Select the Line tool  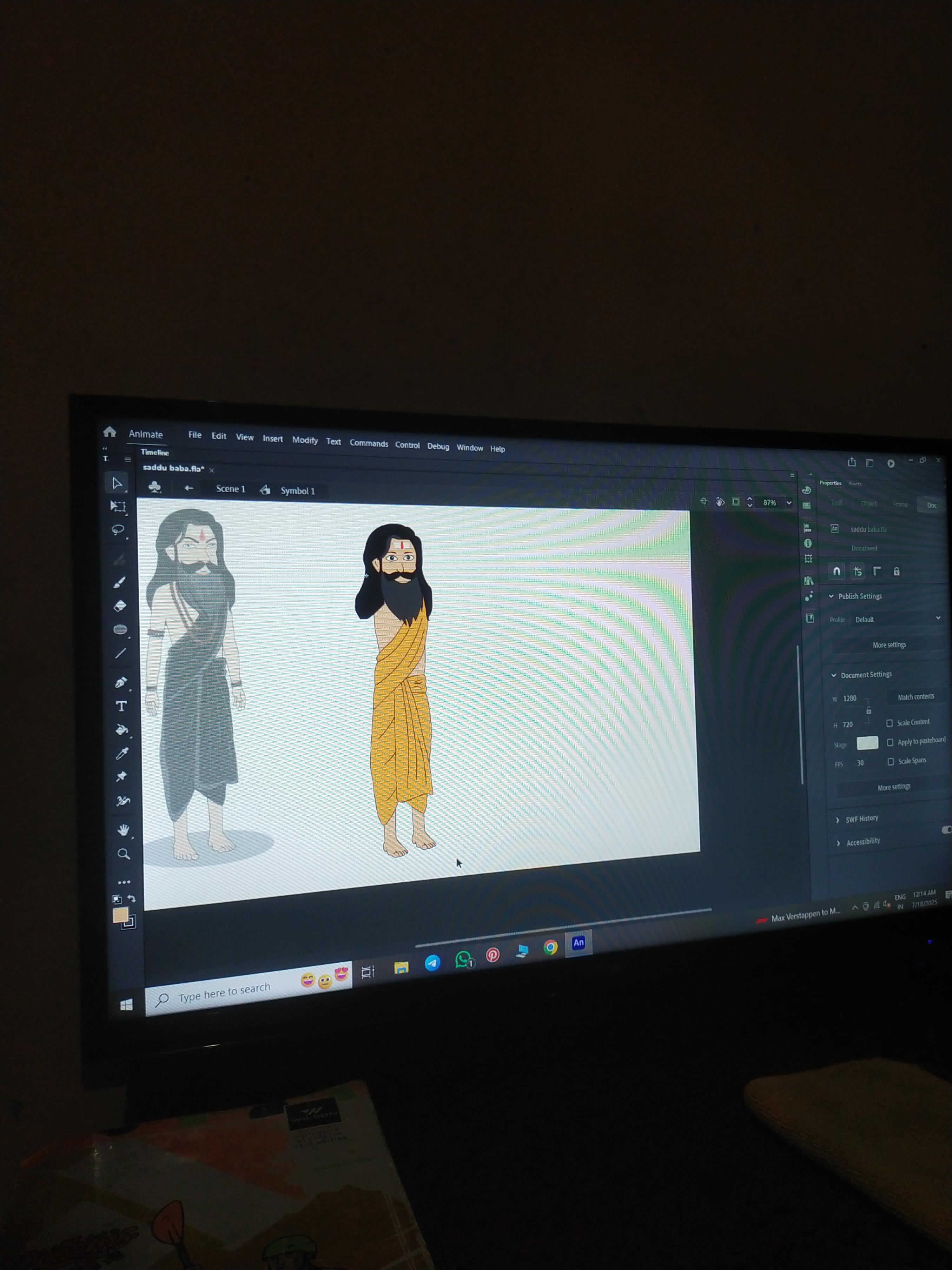coord(121,653)
